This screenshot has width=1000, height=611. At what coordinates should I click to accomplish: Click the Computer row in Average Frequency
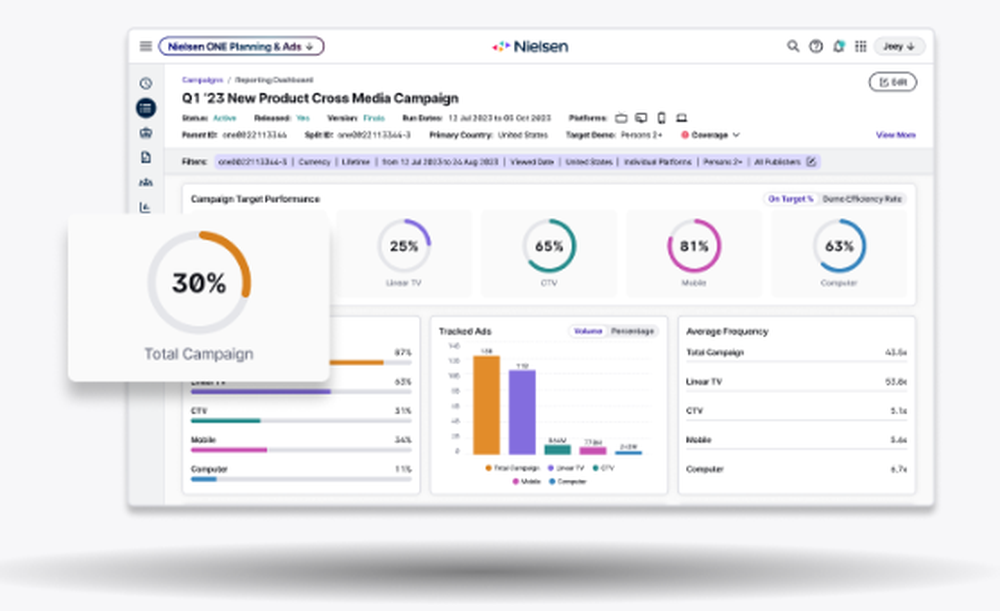pos(797,469)
